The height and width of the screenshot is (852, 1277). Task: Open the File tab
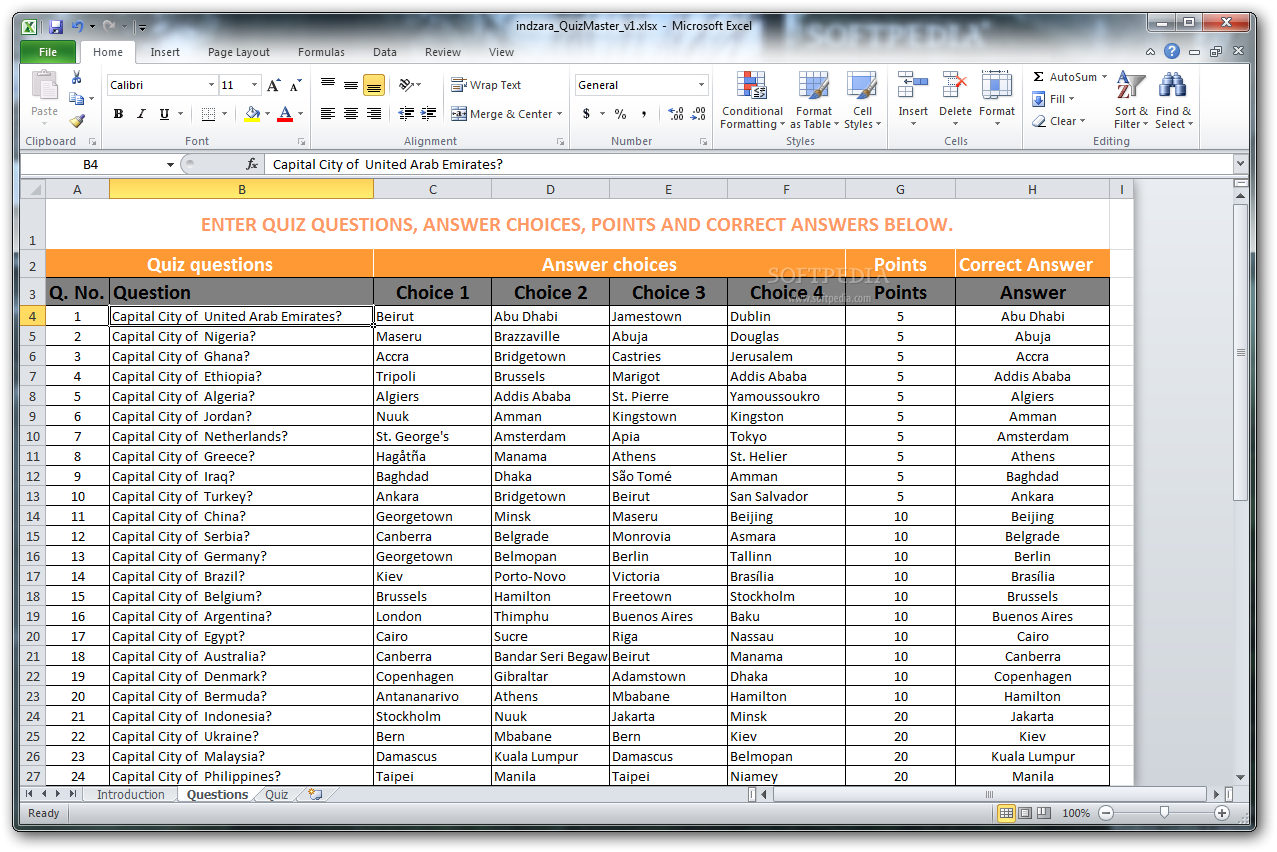click(48, 52)
